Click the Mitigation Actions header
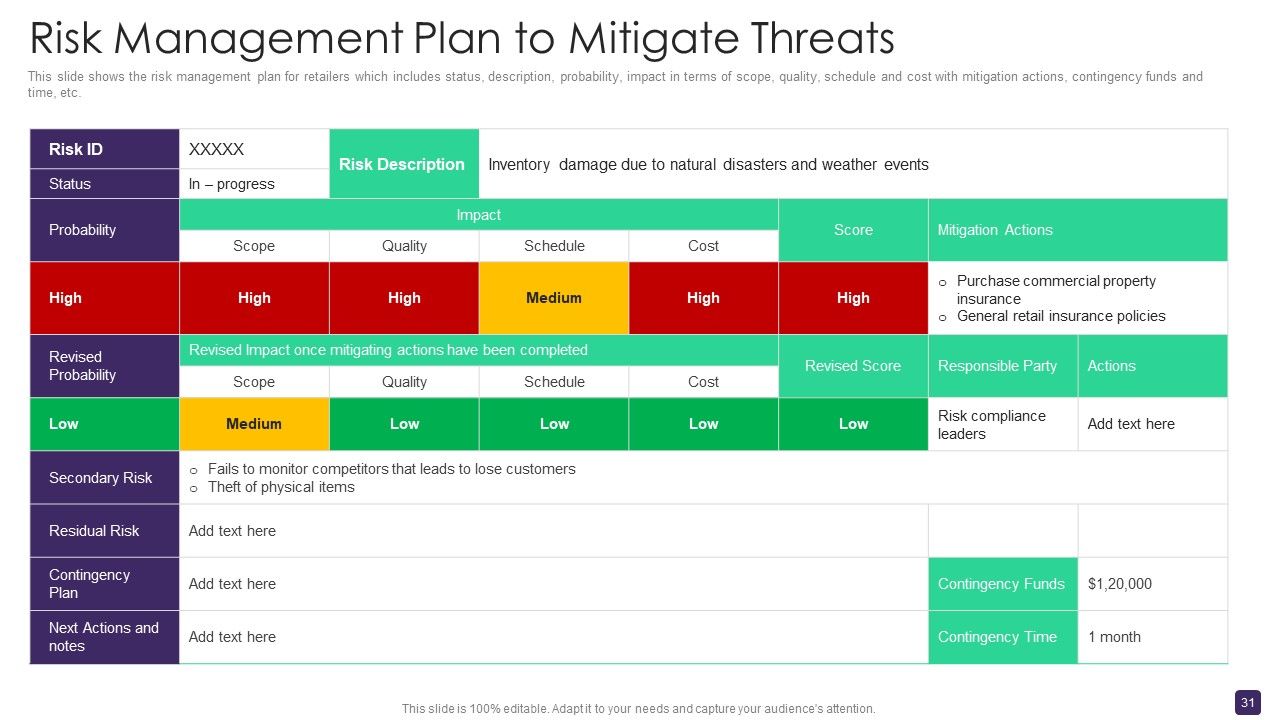 1078,230
